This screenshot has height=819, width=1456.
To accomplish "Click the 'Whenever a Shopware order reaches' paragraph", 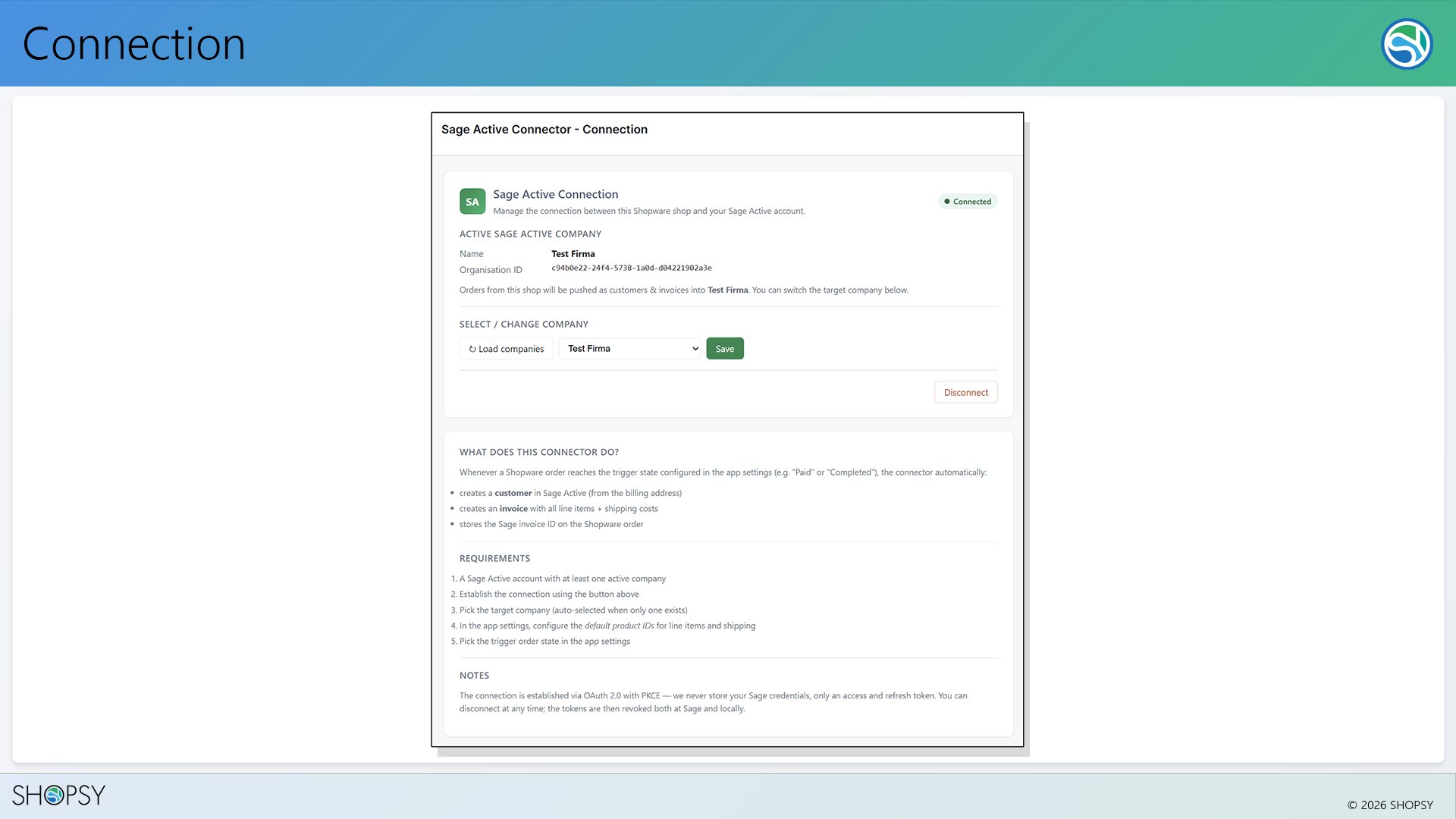I will point(723,472).
